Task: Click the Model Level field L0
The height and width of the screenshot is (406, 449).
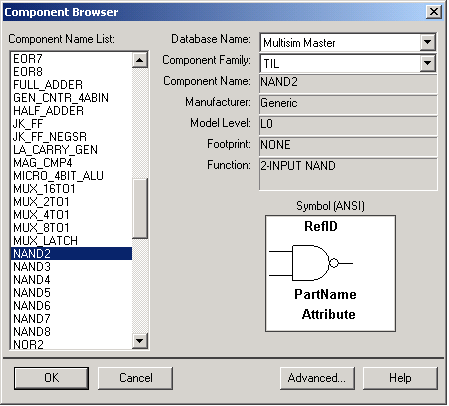Action: [348, 126]
